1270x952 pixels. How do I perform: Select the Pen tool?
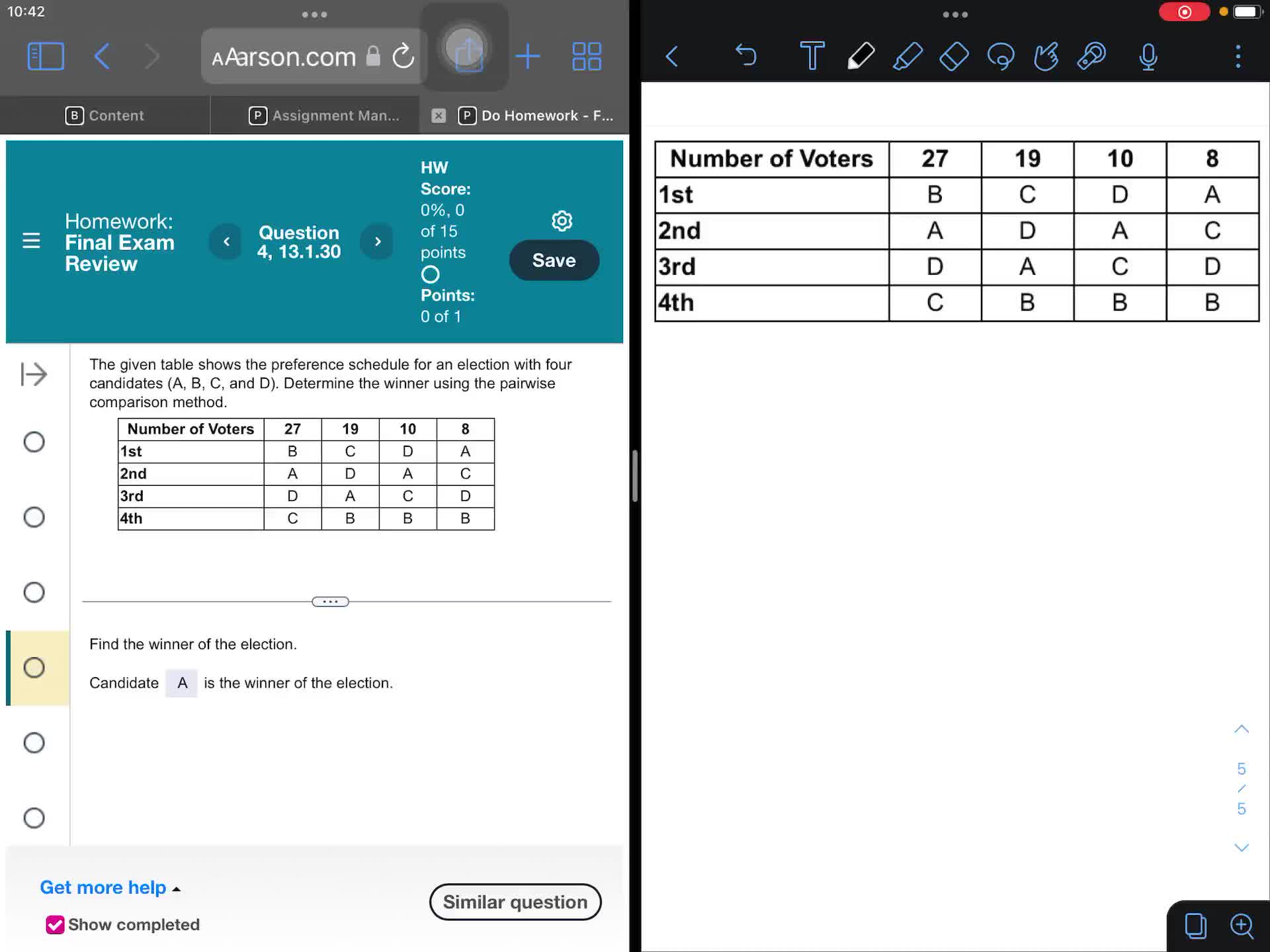click(861, 56)
